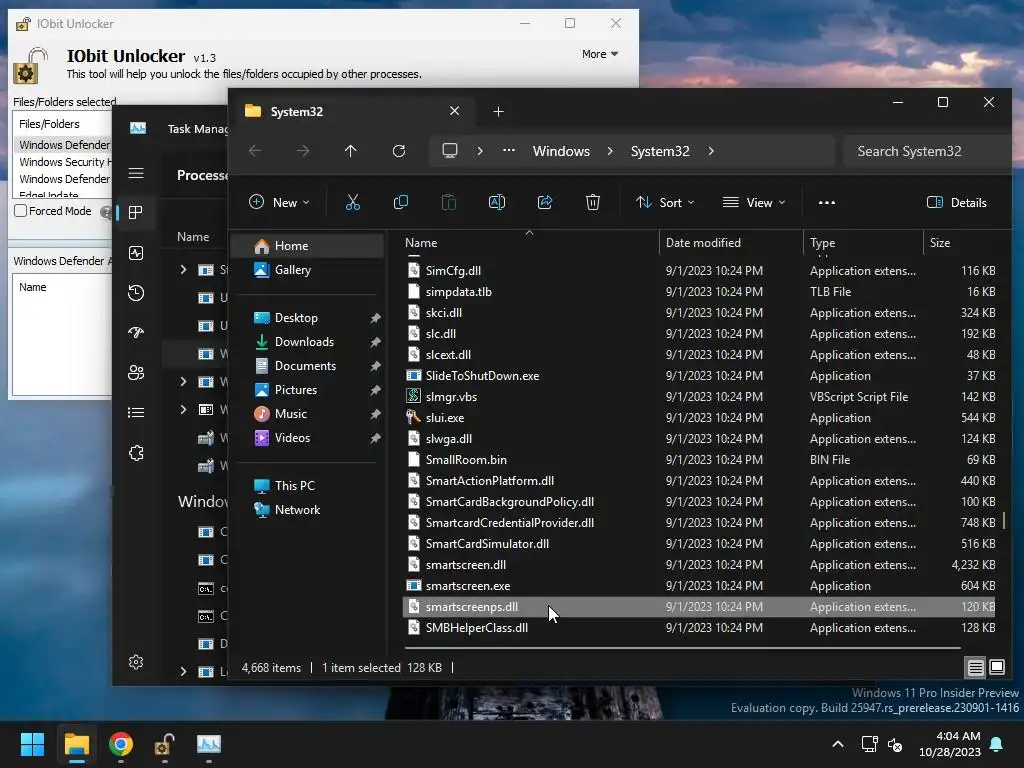Click the Search System32 field

[x=927, y=151]
